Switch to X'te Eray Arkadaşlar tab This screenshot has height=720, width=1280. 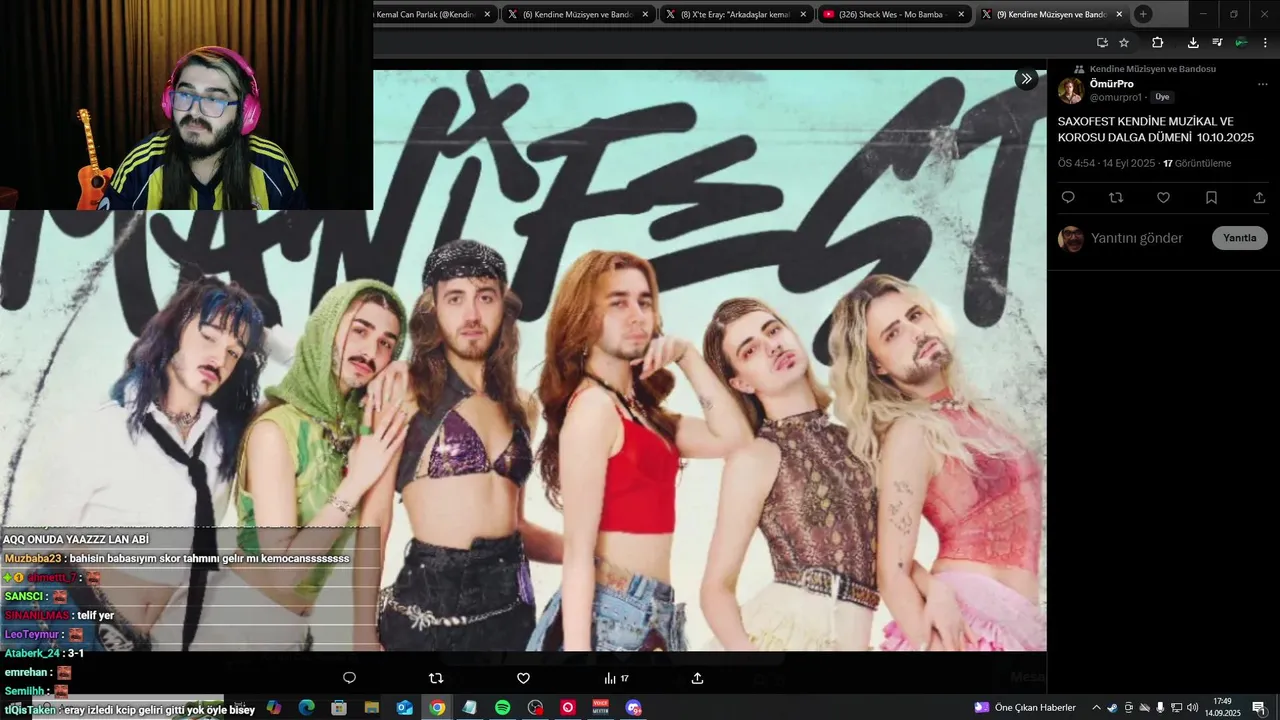735,14
